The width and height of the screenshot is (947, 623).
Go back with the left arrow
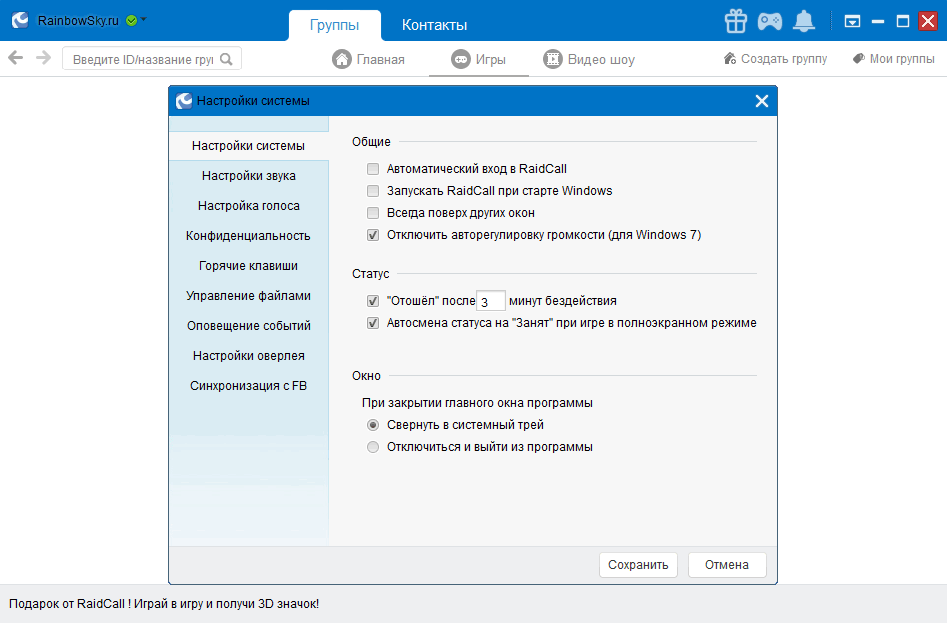pyautogui.click(x=16, y=58)
